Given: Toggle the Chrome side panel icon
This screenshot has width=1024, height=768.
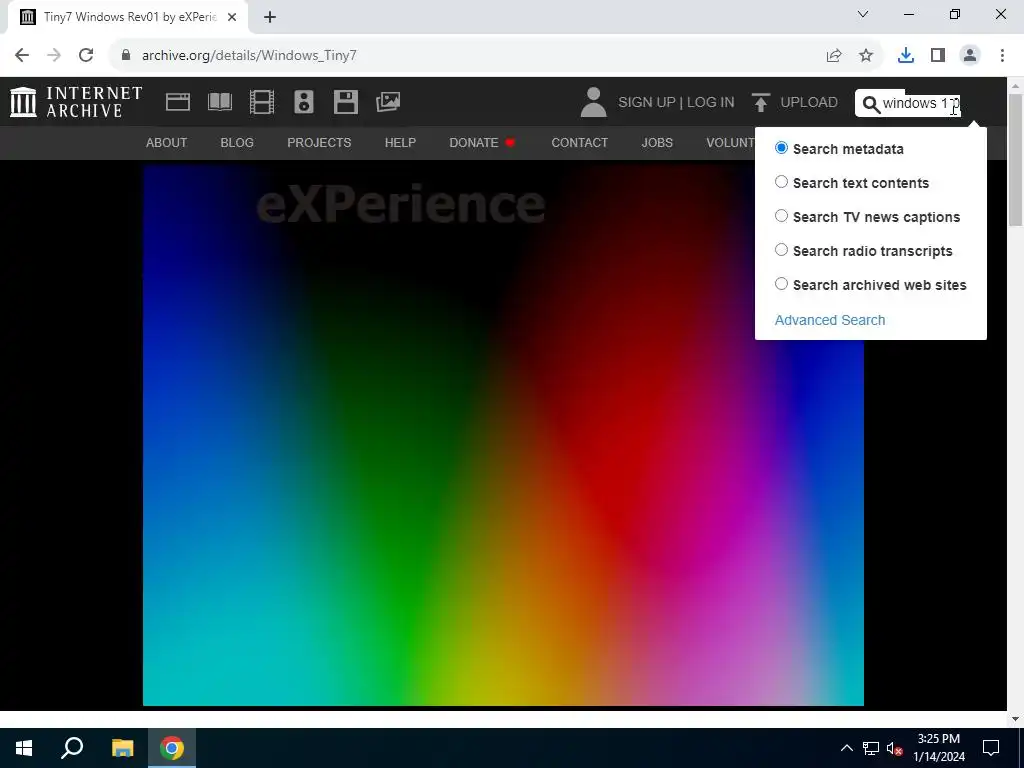Looking at the screenshot, I should point(938,56).
